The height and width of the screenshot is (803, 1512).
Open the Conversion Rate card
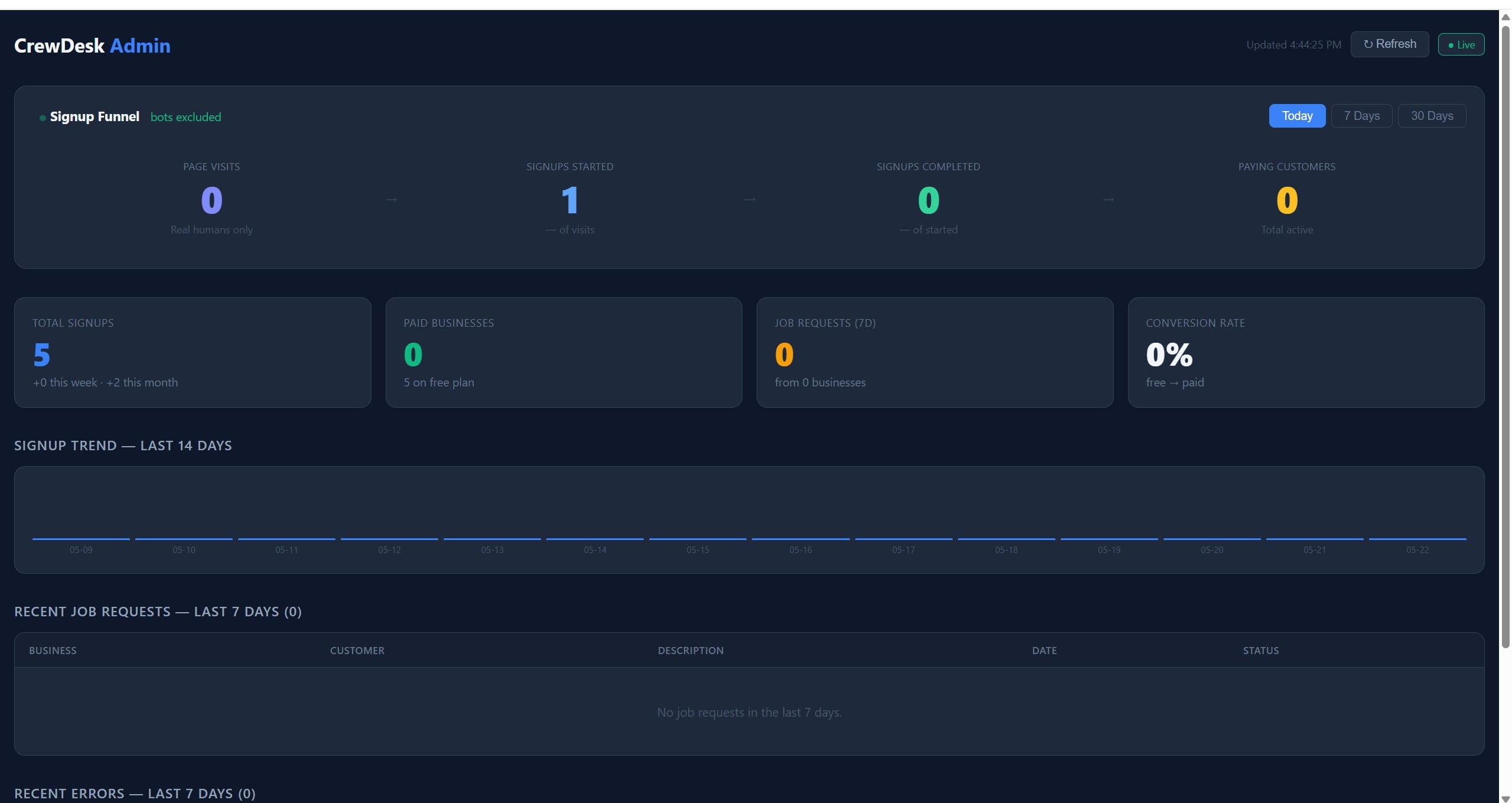(x=1306, y=352)
